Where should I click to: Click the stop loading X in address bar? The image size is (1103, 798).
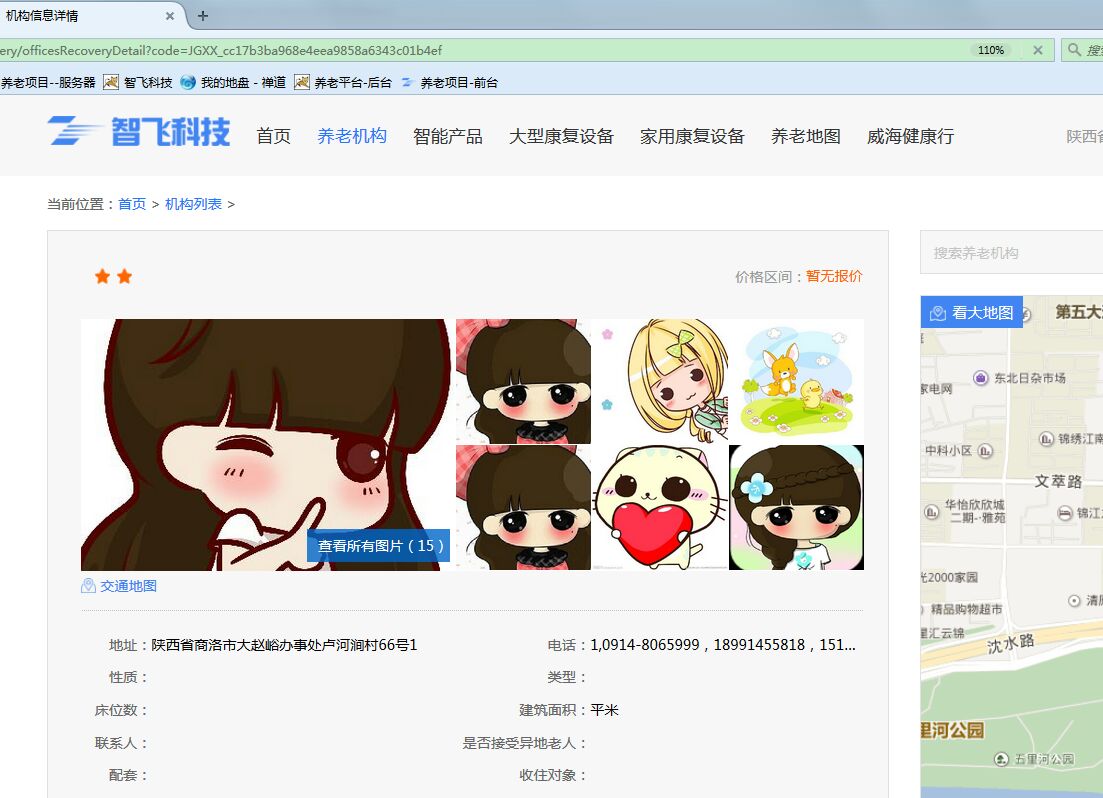click(x=1038, y=50)
